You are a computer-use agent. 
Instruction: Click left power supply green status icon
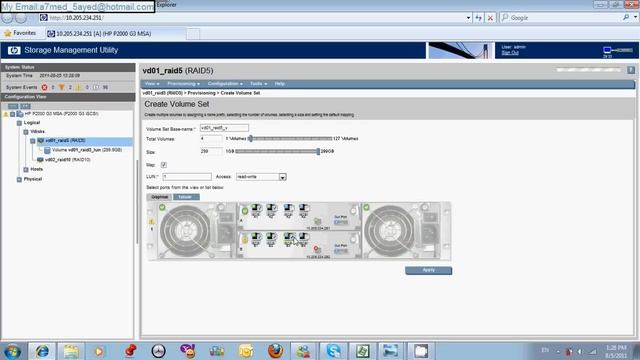coord(162,207)
